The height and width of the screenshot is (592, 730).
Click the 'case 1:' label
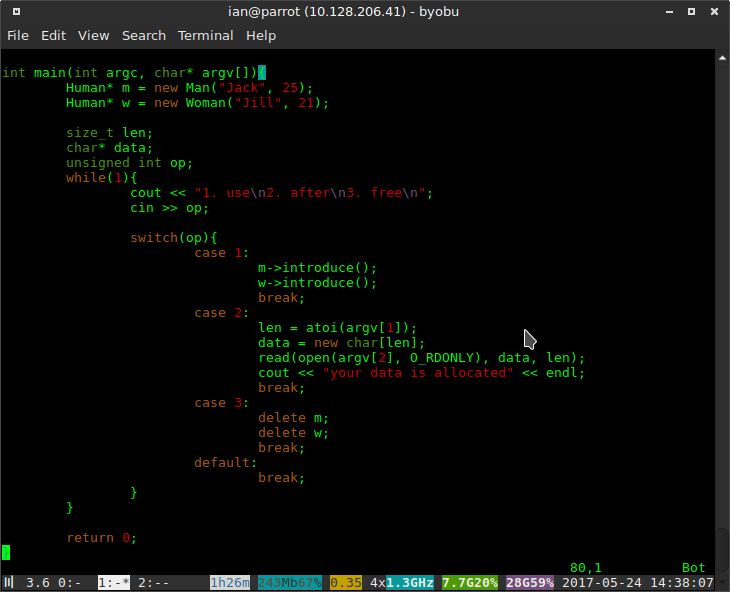222,253
